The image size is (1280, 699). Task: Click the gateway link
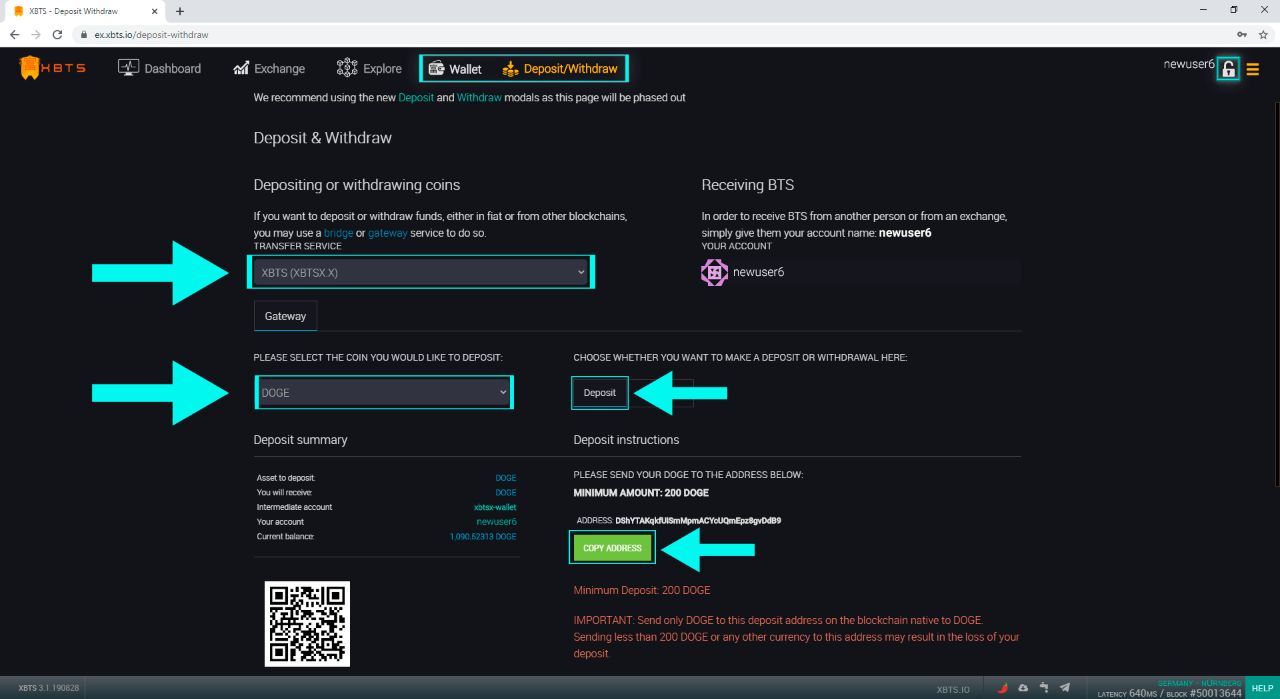tap(387, 233)
